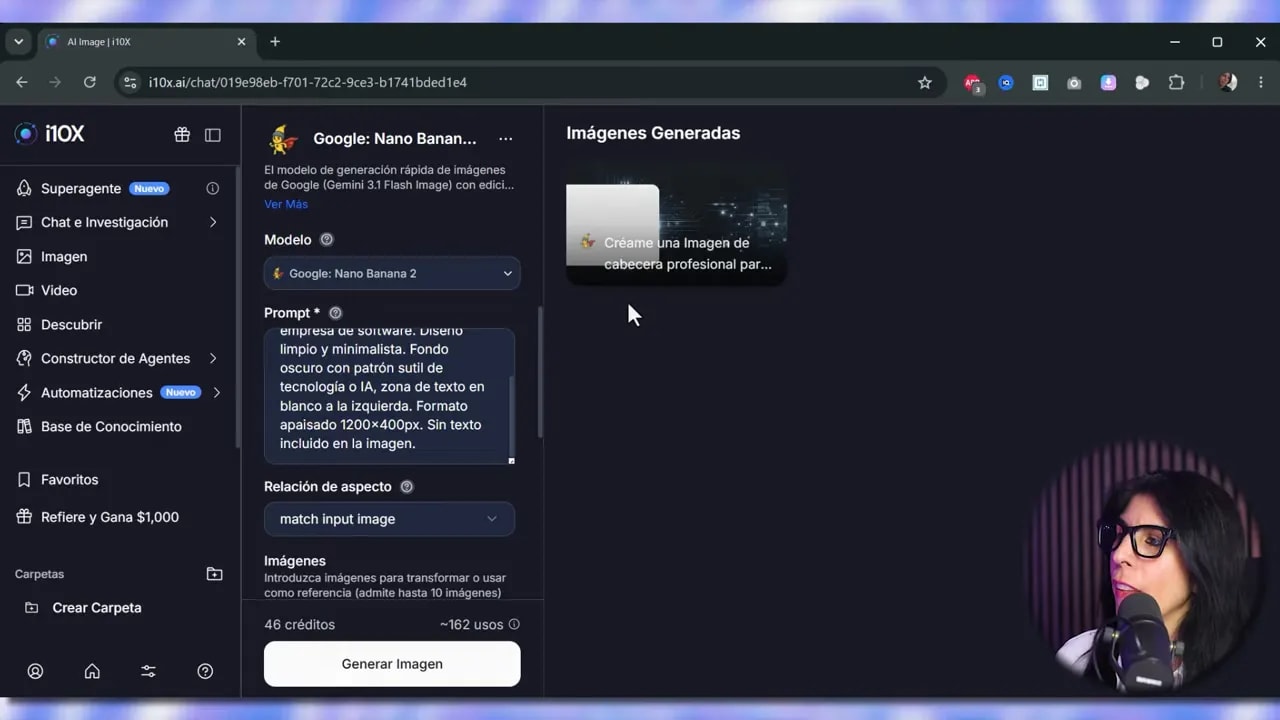This screenshot has height=720, width=1280.
Task: Open the Modelo dropdown Nano Banana 2
Action: coord(392,273)
